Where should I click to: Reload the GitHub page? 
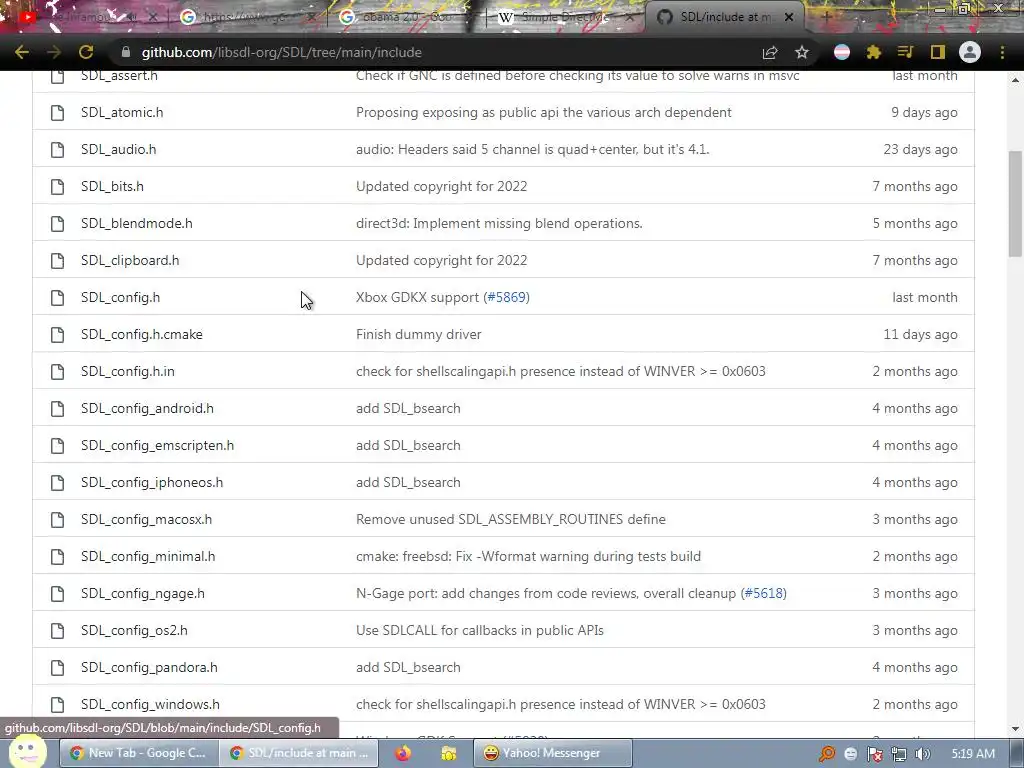pos(86,52)
